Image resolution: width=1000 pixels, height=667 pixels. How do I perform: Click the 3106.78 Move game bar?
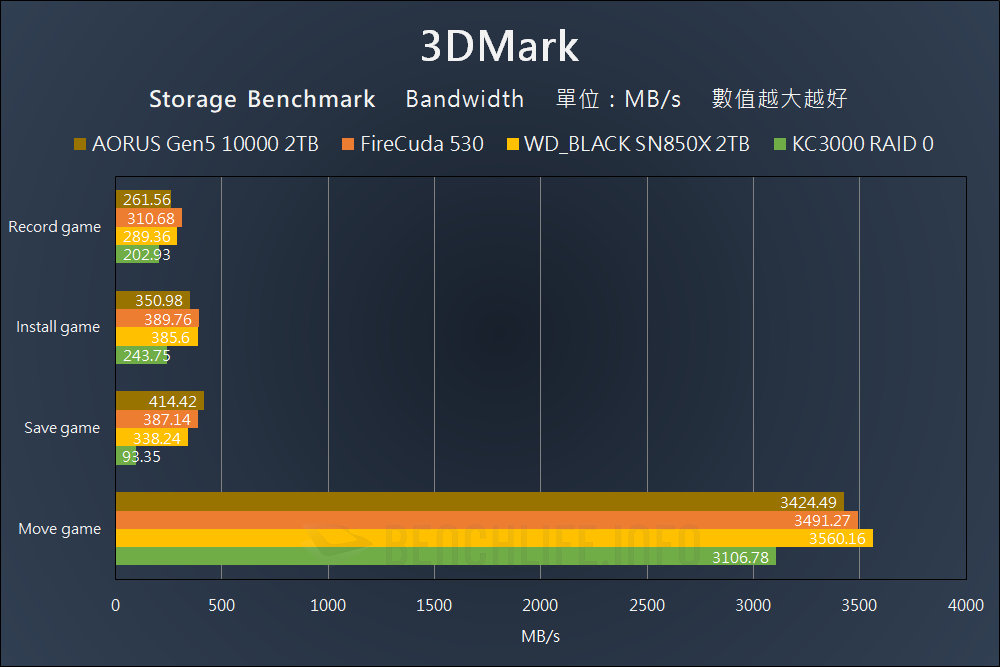point(446,556)
